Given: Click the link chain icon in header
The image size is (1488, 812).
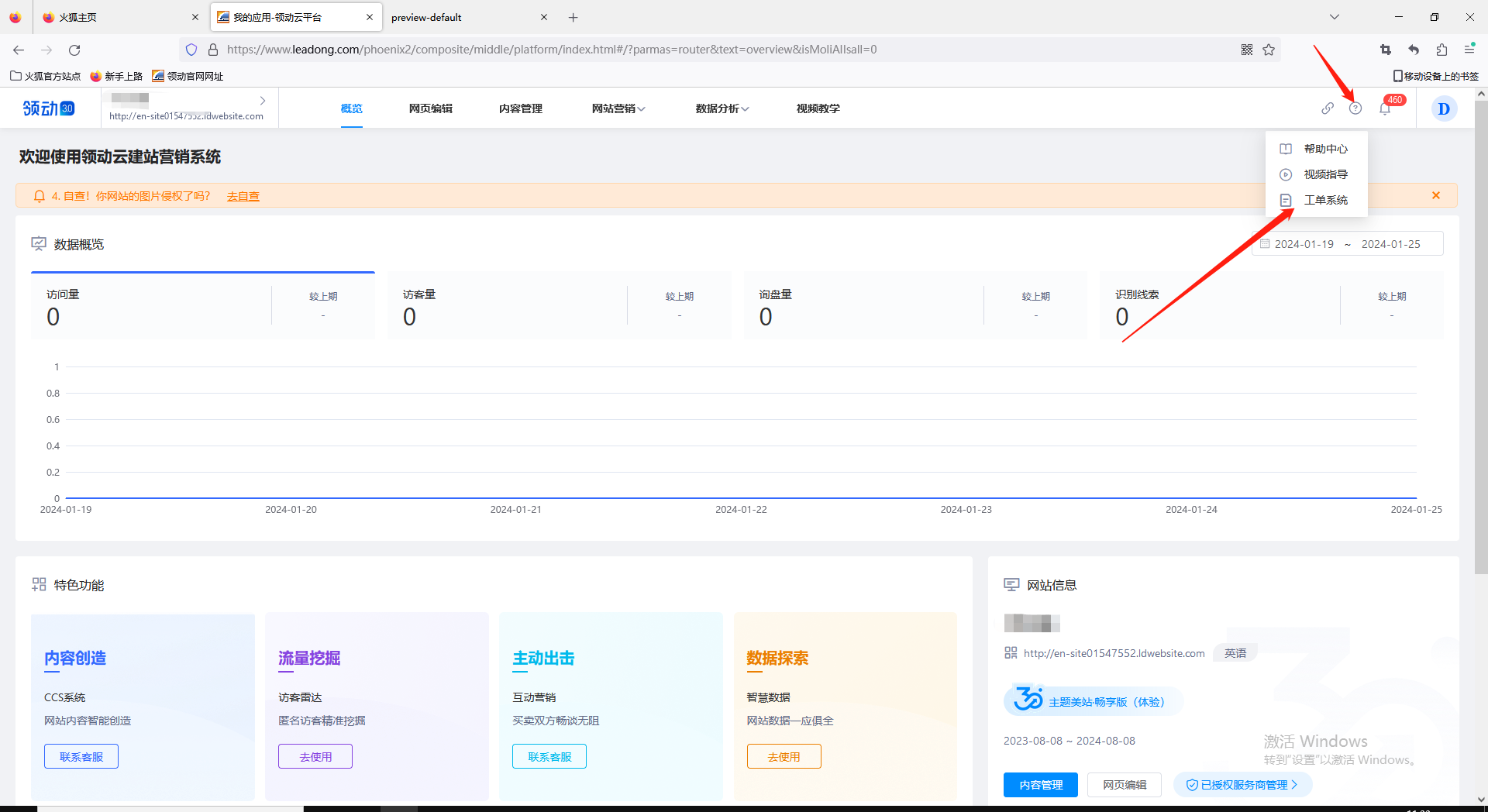Looking at the screenshot, I should click(x=1328, y=108).
